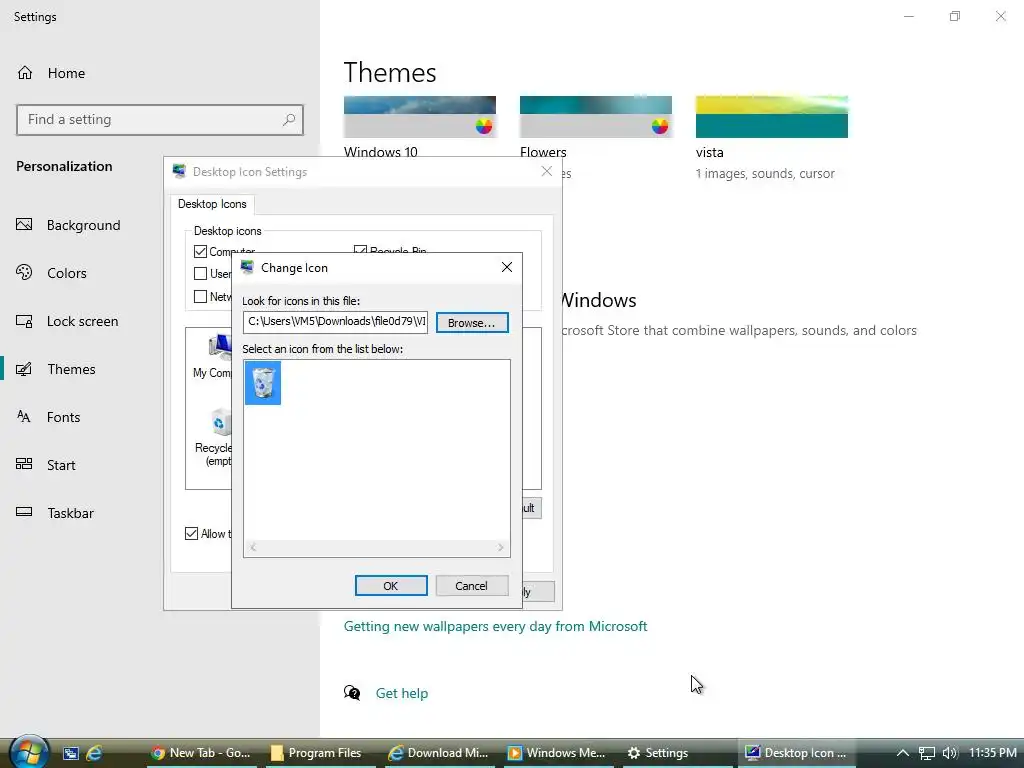The image size is (1024, 768).
Task: Click Browse button in Change Icon dialog
Action: click(472, 323)
